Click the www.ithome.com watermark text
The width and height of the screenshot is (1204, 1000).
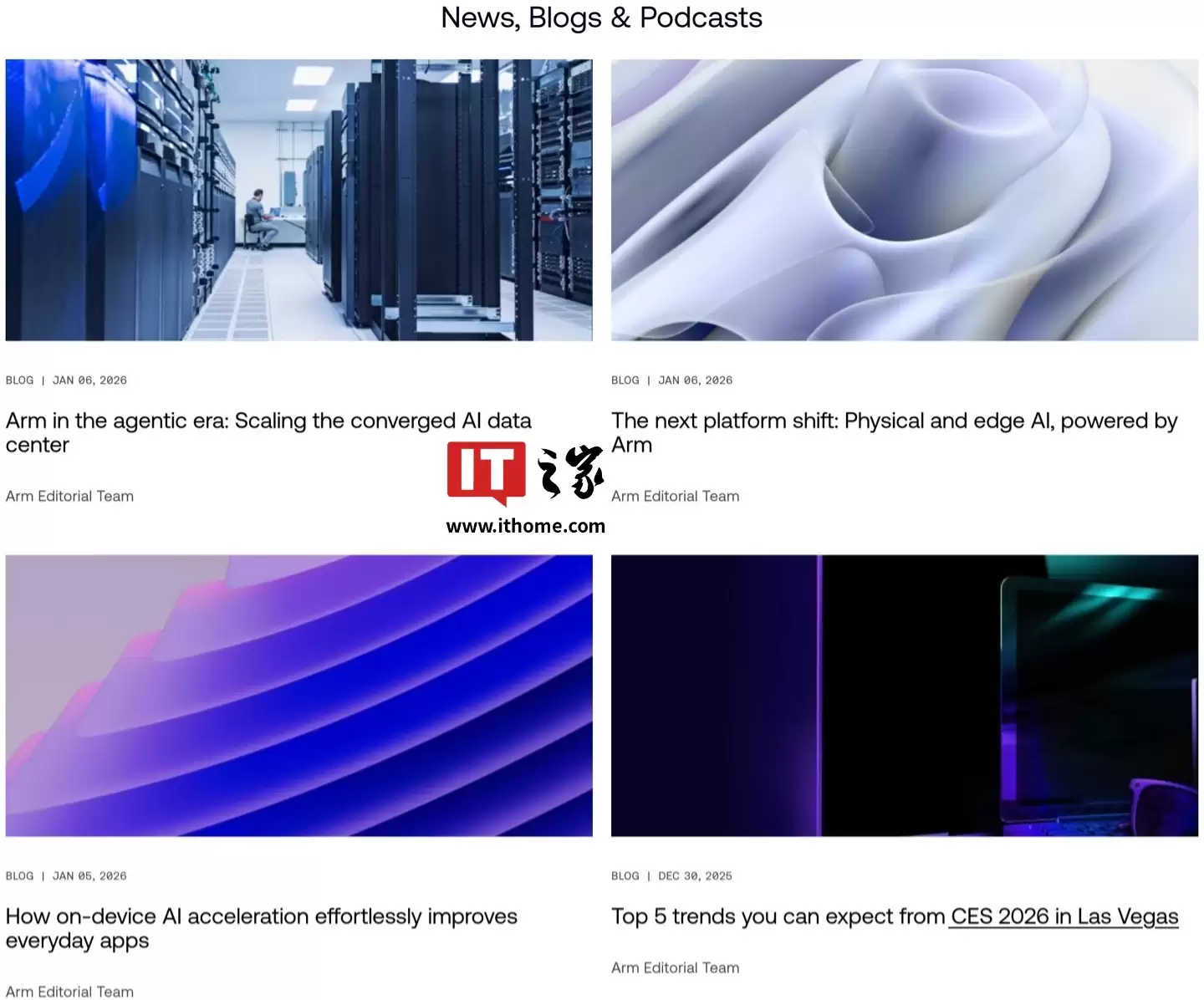click(x=525, y=526)
